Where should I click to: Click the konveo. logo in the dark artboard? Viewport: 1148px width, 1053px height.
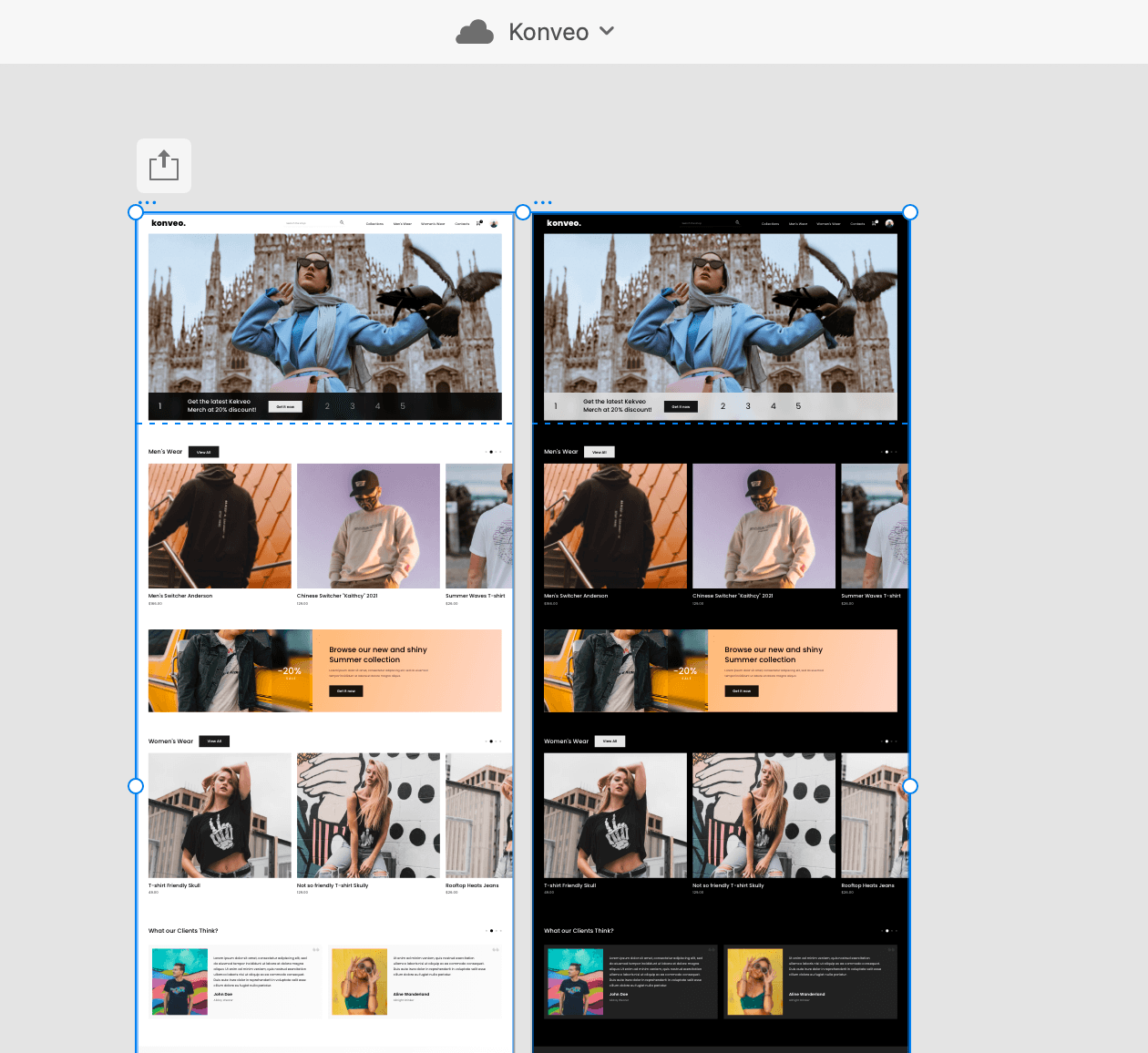pos(563,223)
